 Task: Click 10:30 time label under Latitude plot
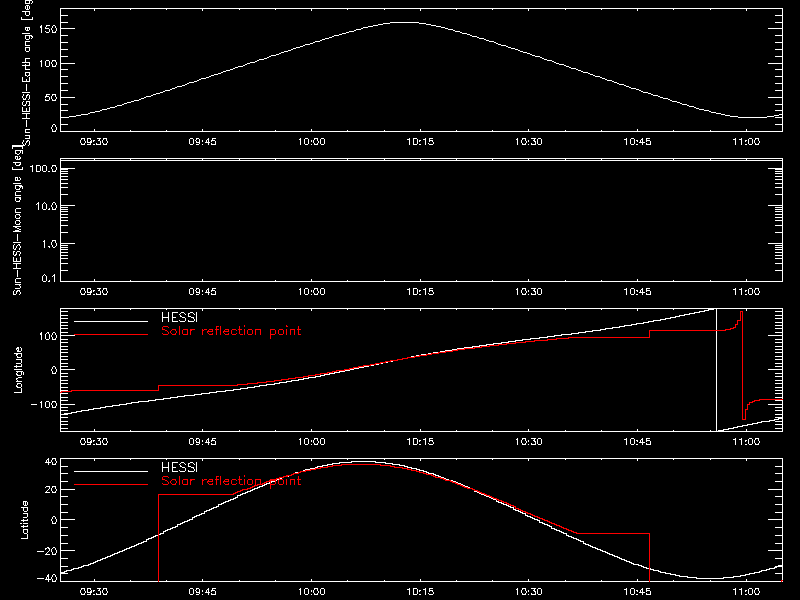(x=529, y=592)
